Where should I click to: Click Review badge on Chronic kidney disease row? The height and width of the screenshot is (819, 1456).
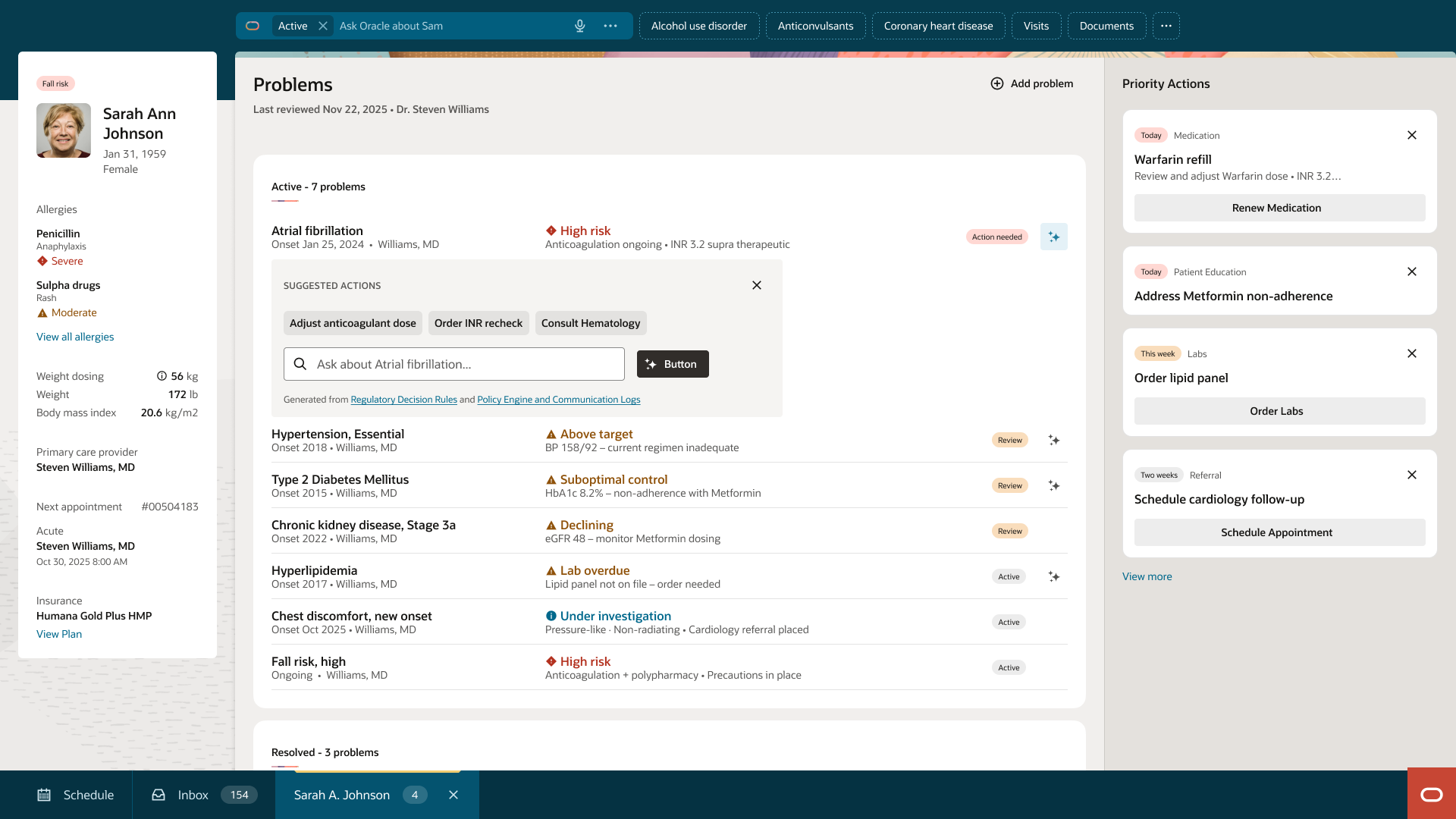(x=1009, y=531)
